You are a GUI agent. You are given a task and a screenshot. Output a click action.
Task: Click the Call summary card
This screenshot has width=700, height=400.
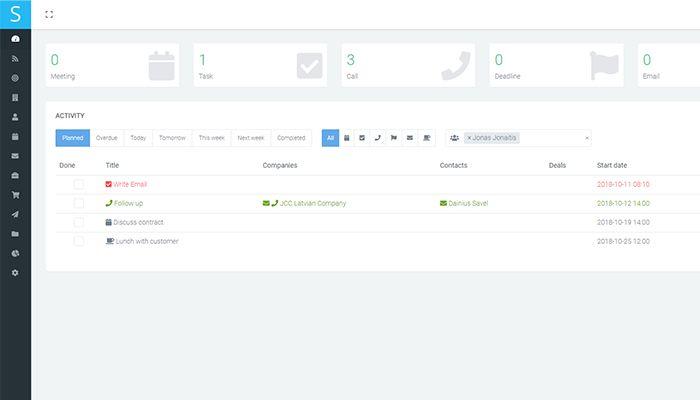[x=408, y=65]
